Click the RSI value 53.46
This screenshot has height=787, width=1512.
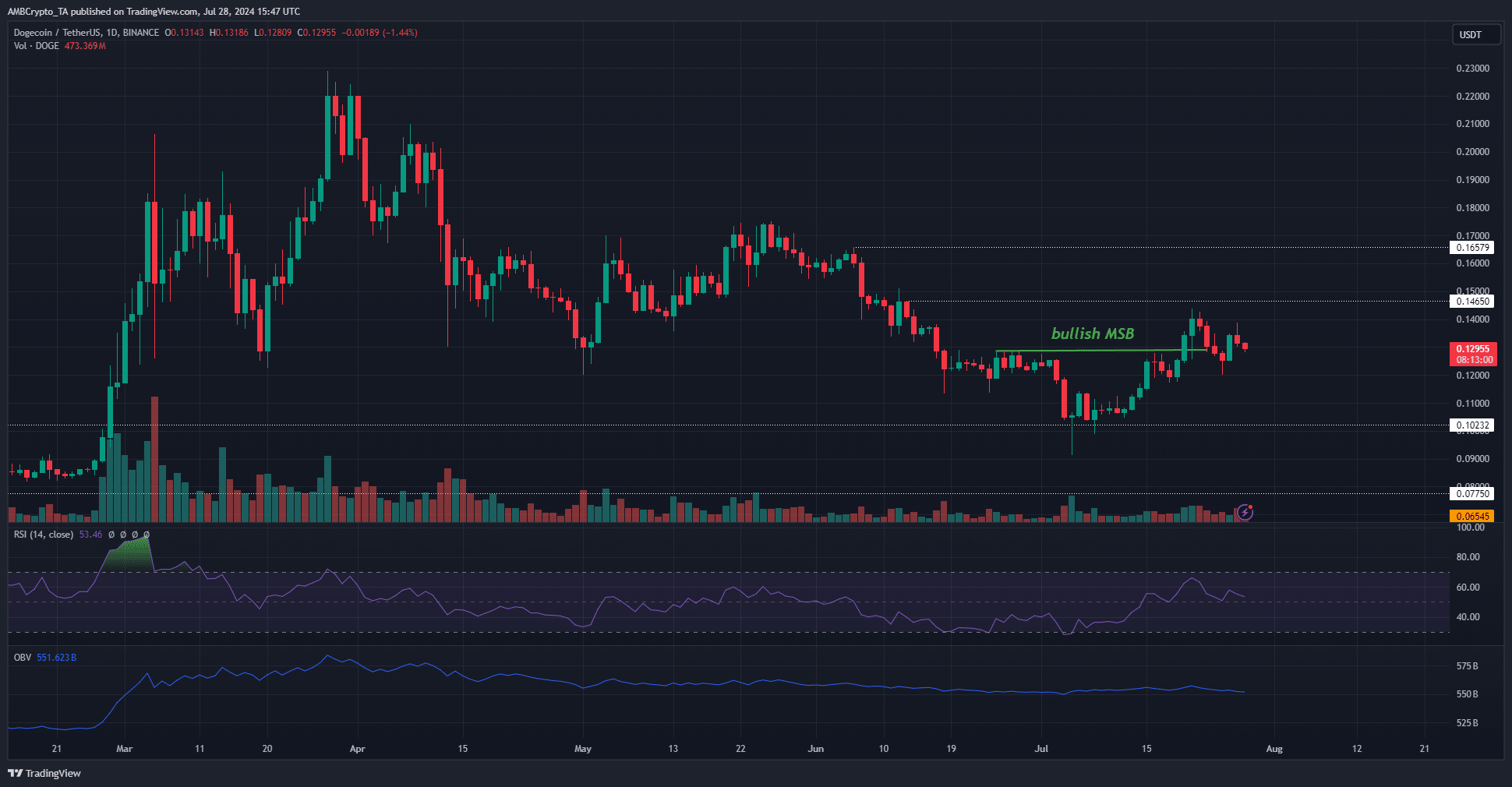[x=90, y=535]
